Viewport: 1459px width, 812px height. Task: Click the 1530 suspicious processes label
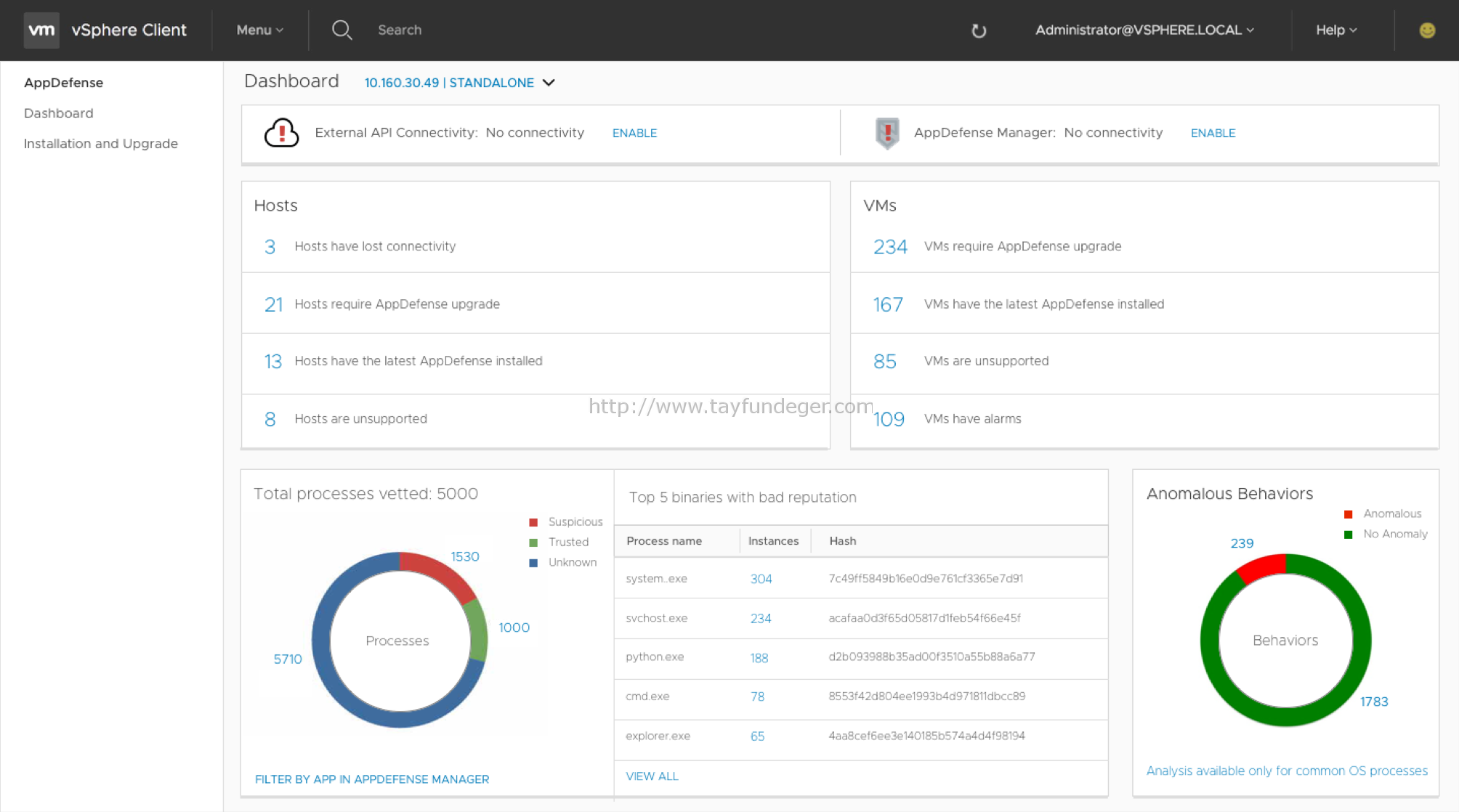[465, 556]
